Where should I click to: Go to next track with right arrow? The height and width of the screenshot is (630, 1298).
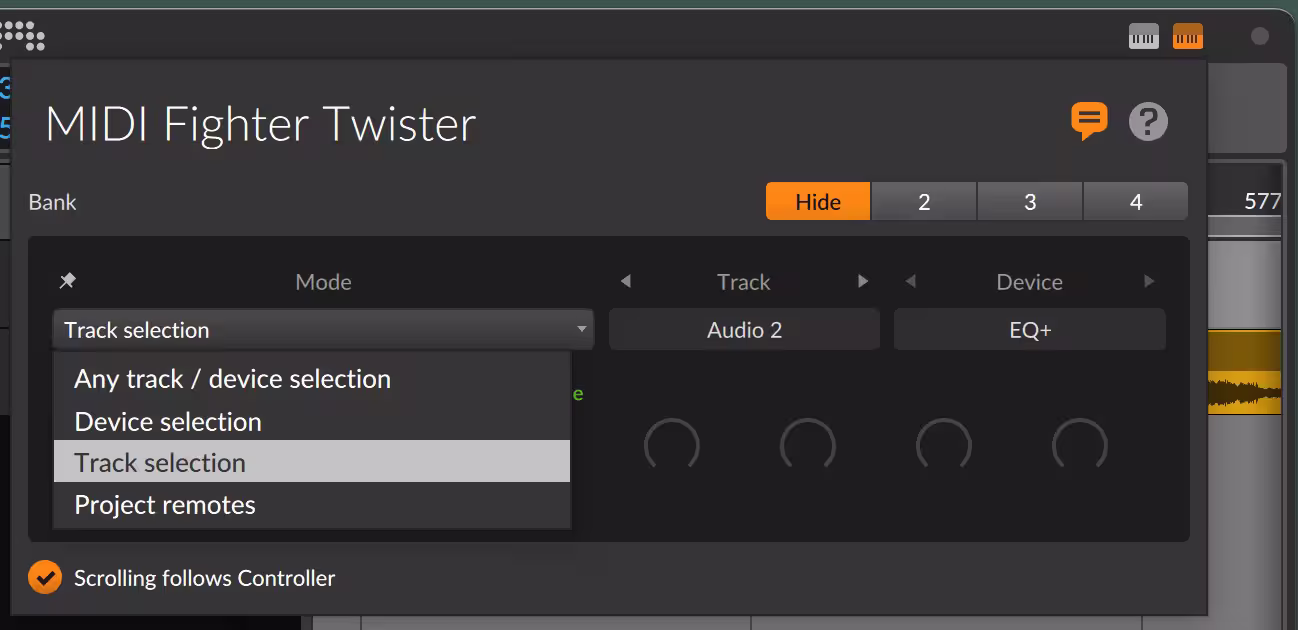coord(863,282)
